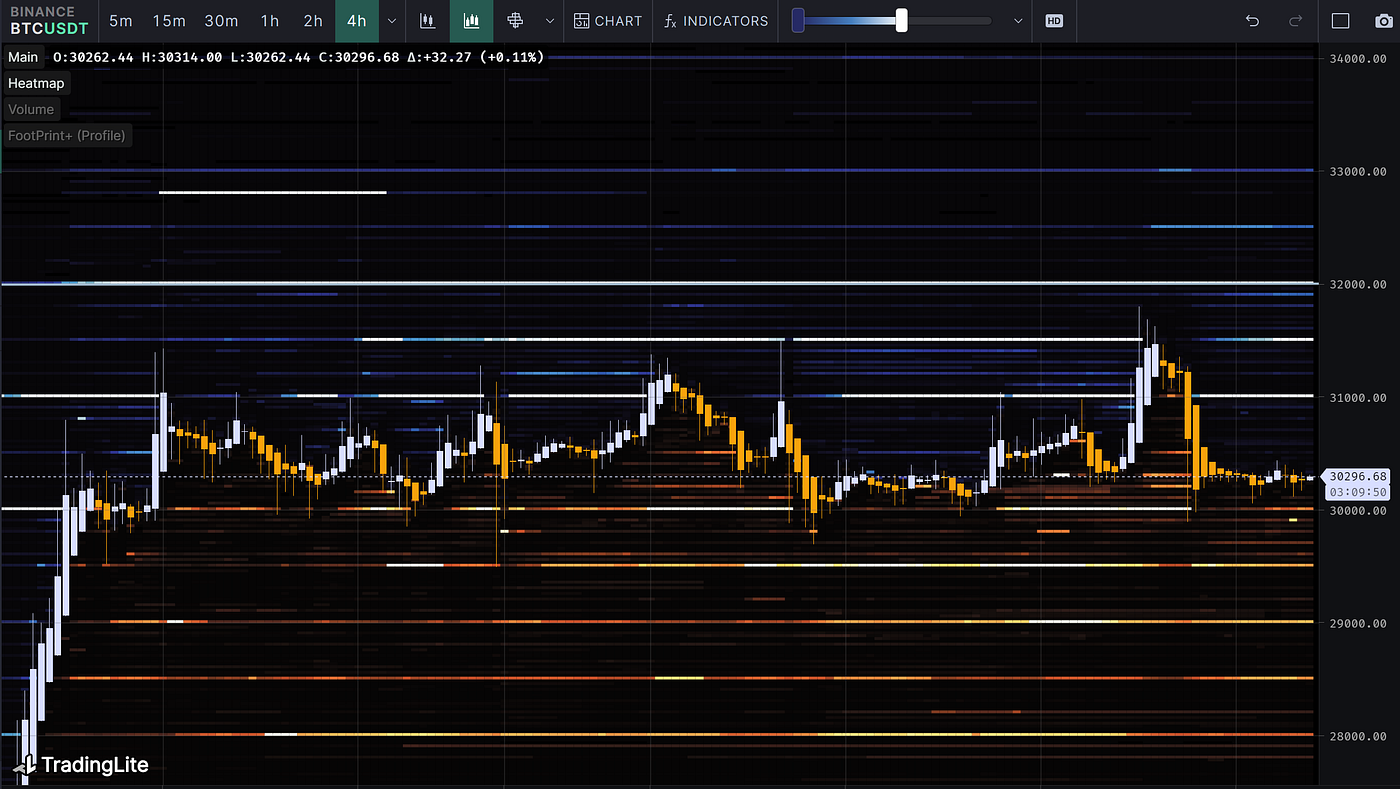
Task: Click the 32000.00 price axis label
Action: point(1358,285)
